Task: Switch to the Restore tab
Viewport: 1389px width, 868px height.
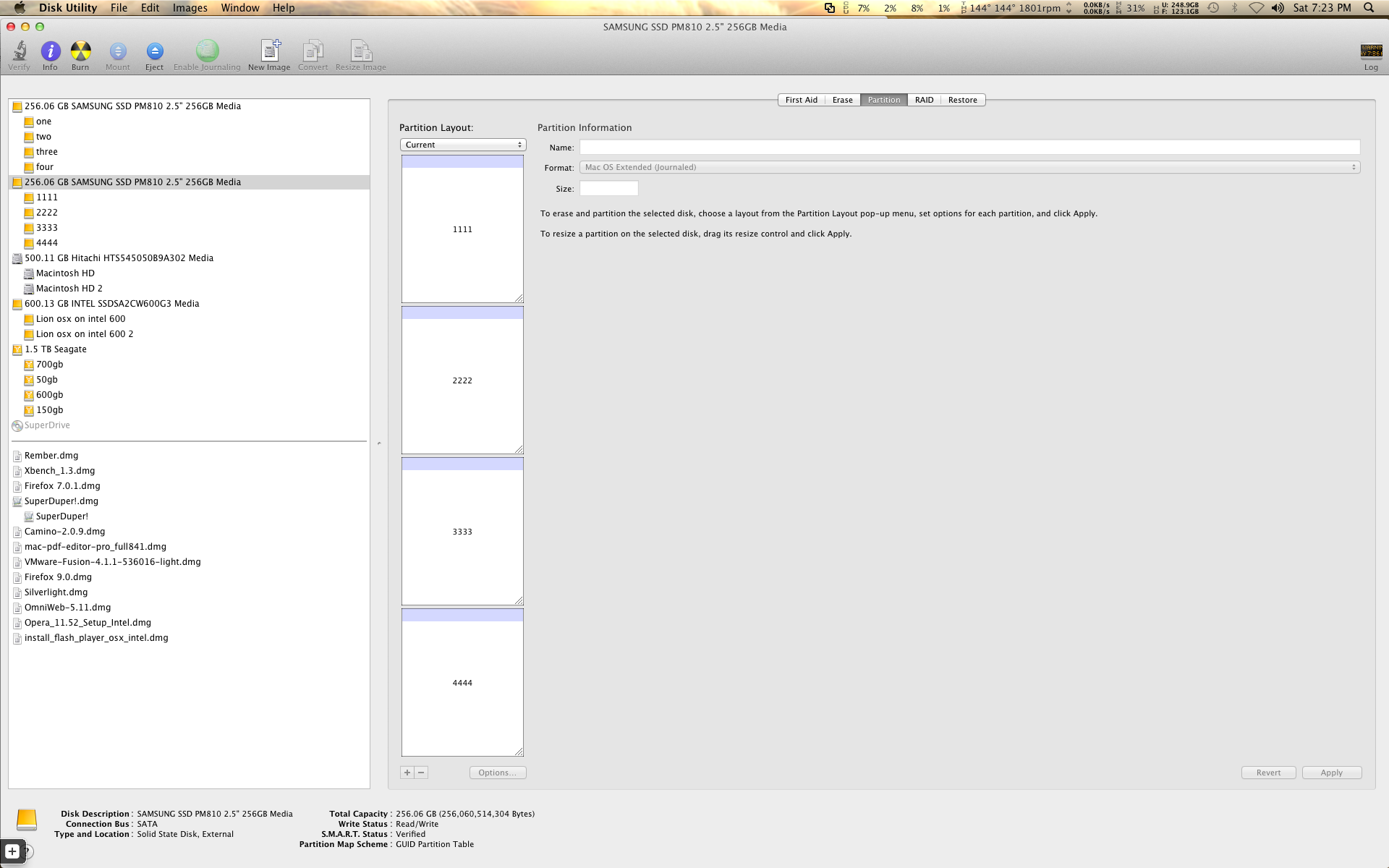Action: (962, 100)
